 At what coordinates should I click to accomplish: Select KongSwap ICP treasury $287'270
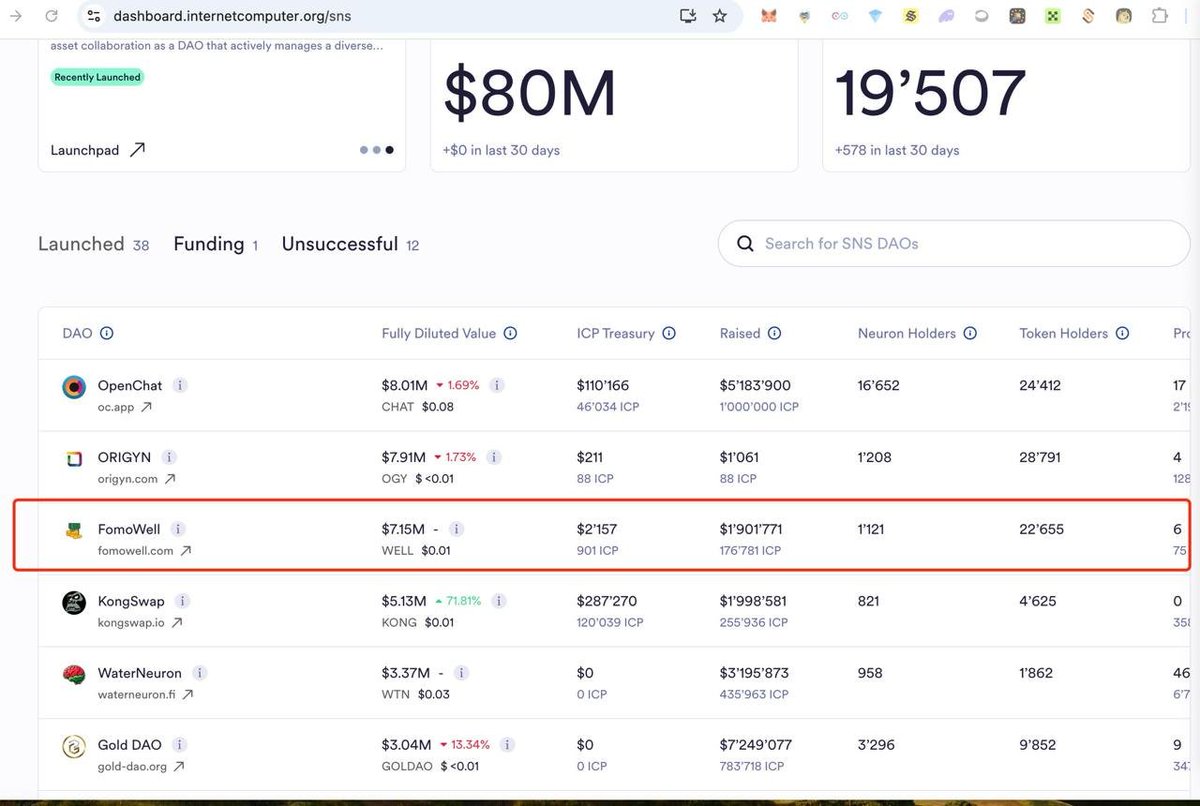(x=607, y=601)
